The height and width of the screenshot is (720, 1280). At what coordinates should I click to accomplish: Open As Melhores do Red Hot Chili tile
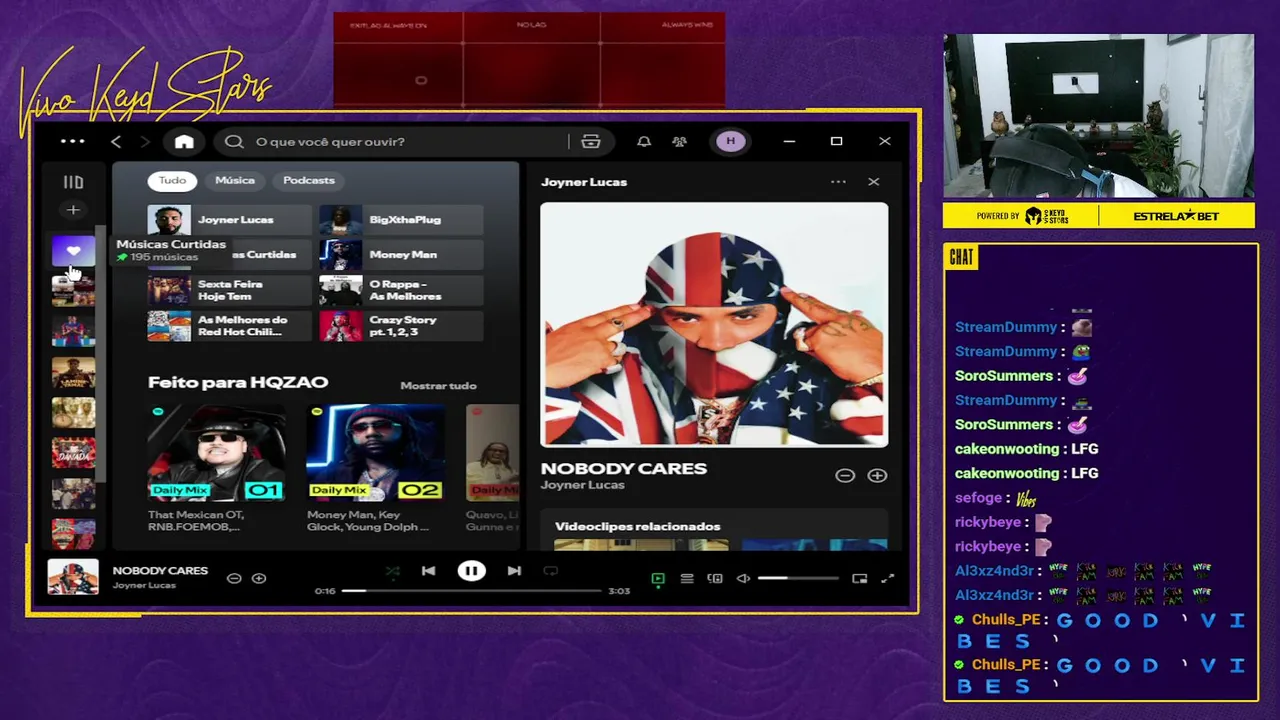pyautogui.click(x=229, y=326)
